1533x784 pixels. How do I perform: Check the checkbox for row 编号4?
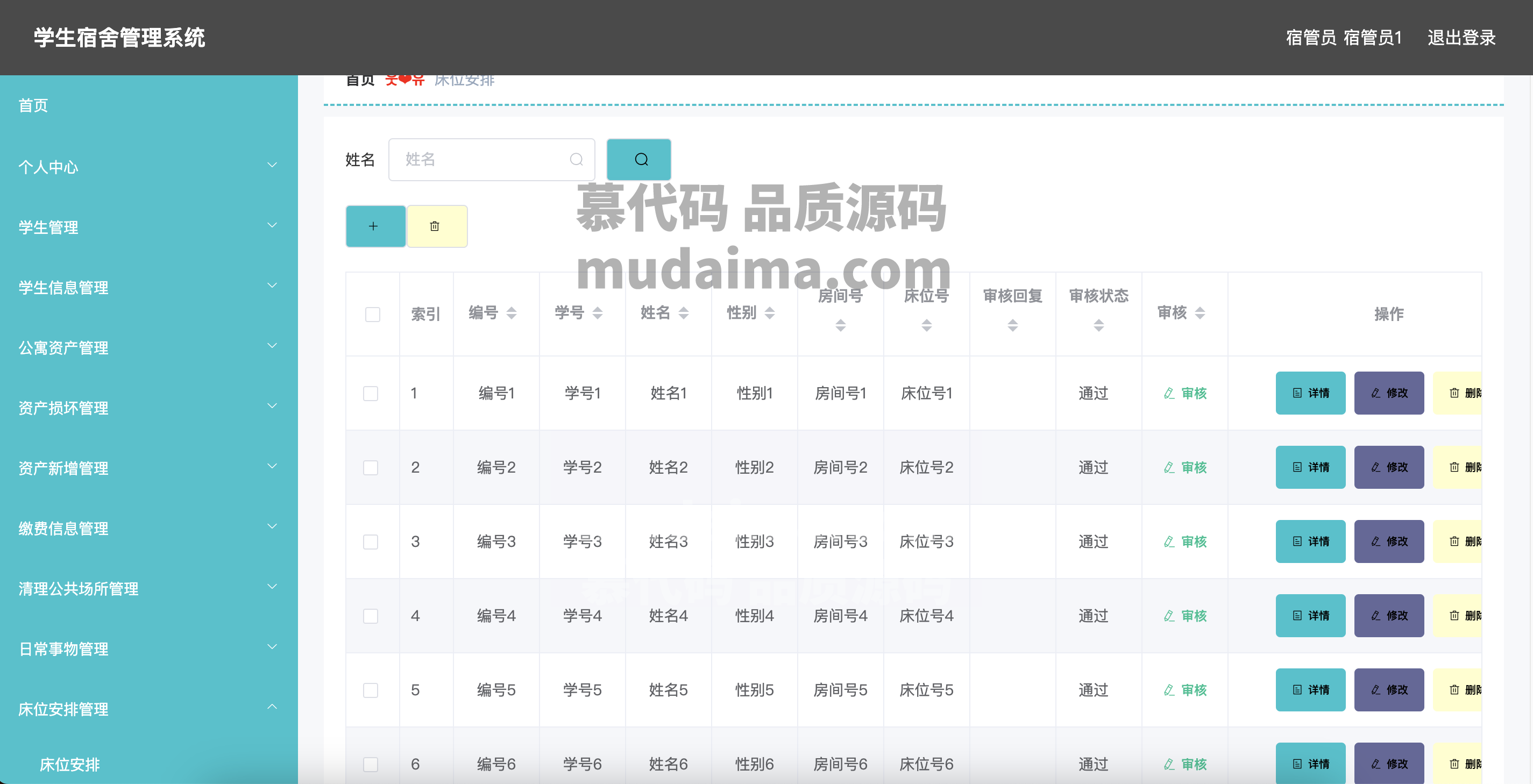(371, 616)
